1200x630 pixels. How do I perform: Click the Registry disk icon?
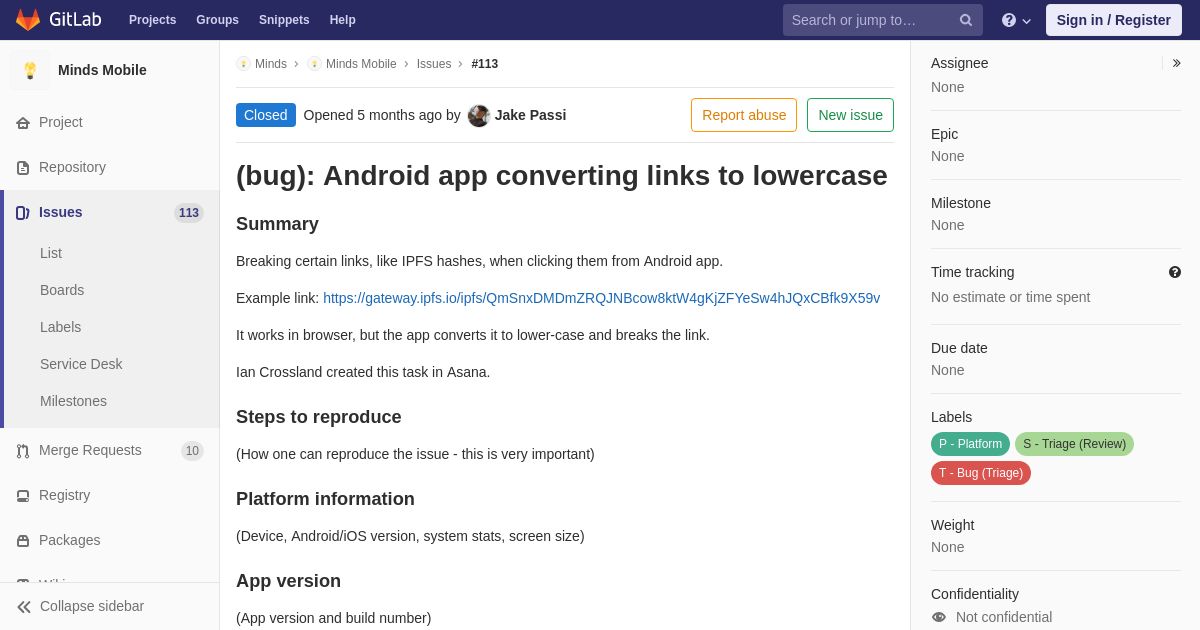click(x=23, y=496)
